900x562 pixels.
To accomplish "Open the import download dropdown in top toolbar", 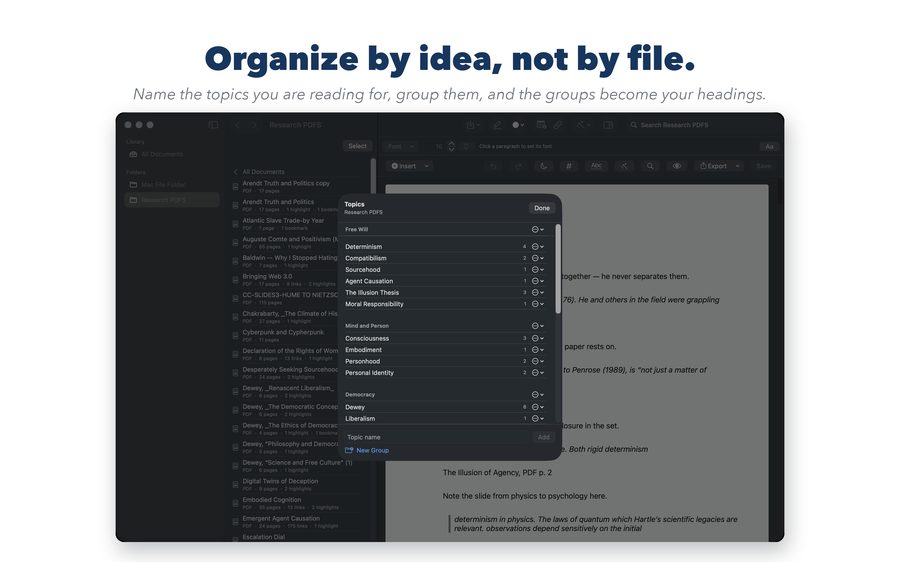I will (x=472, y=125).
